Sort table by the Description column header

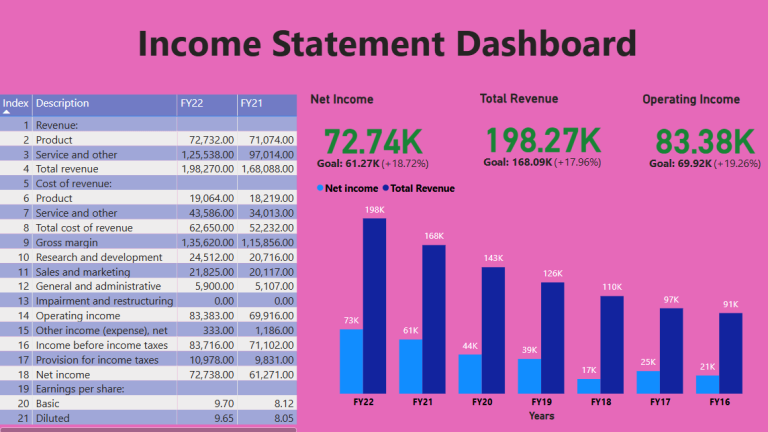pos(63,103)
